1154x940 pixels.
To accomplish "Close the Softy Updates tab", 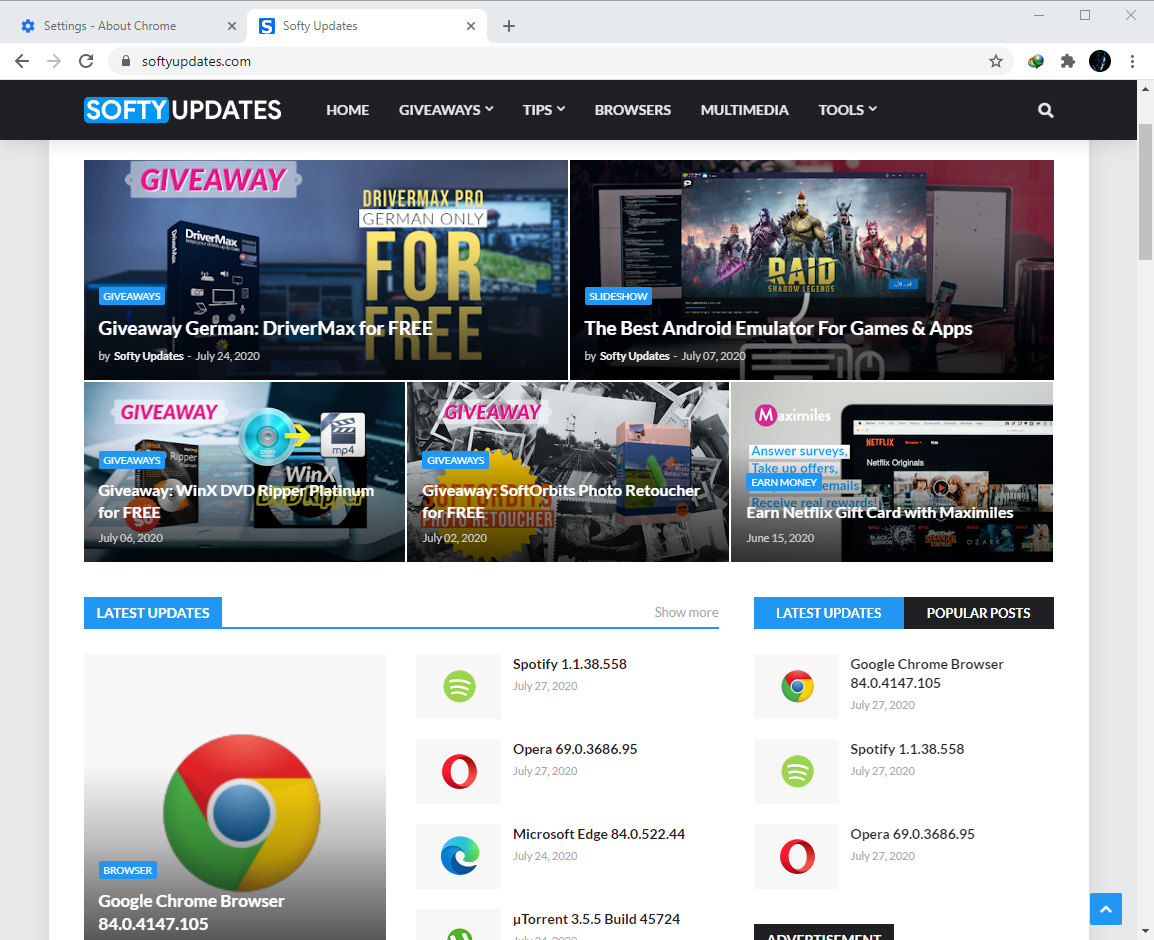I will [471, 26].
